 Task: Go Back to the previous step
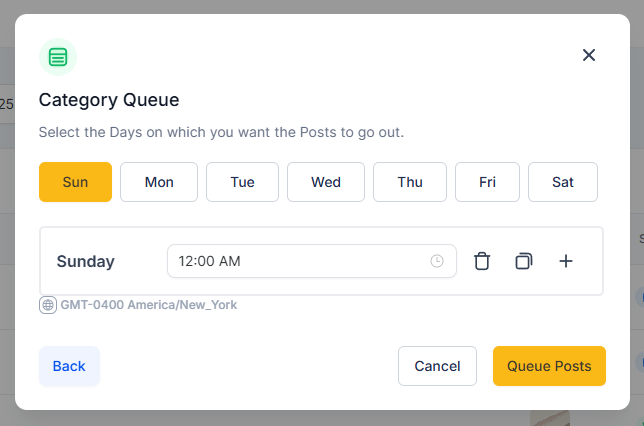tap(69, 366)
